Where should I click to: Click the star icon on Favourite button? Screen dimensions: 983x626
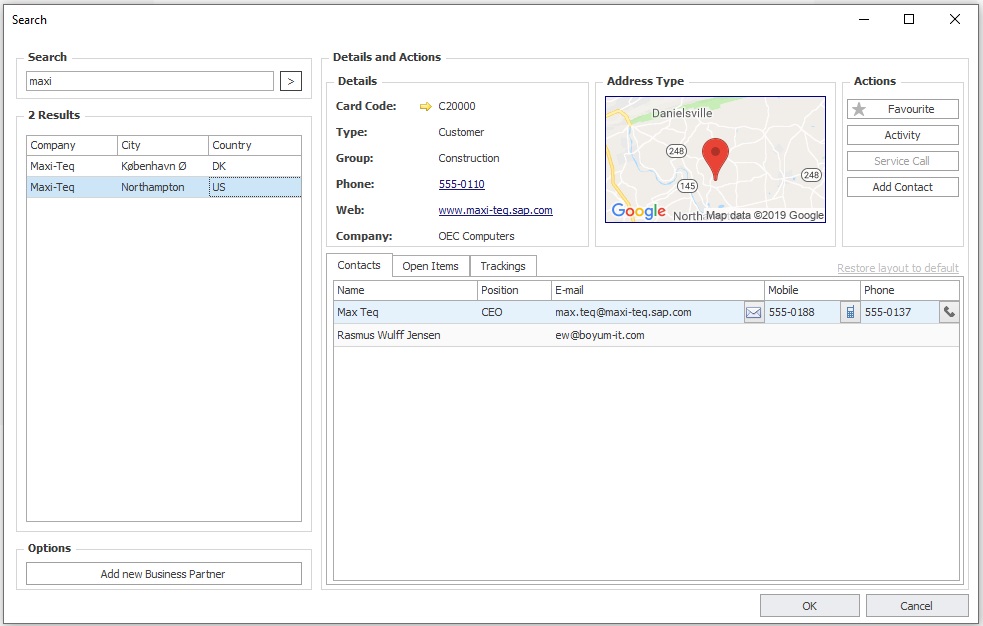pos(859,109)
